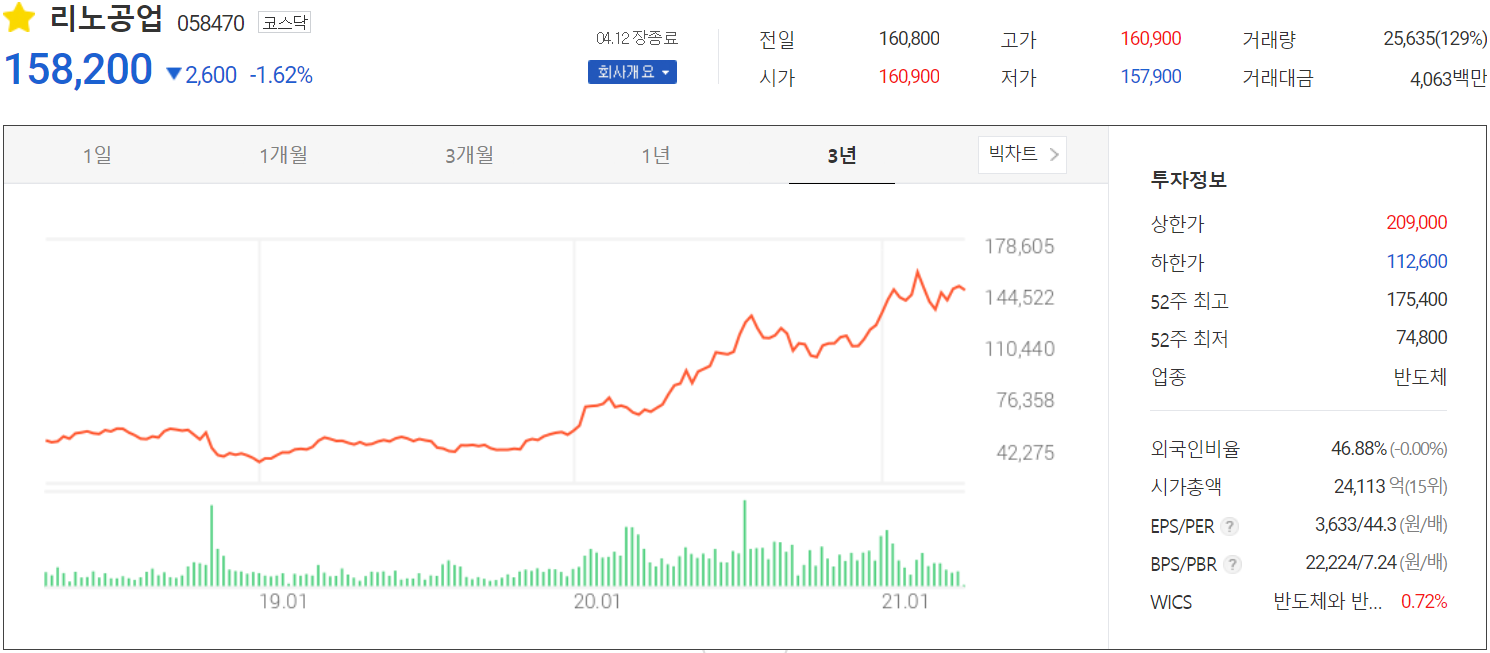This screenshot has height=653, width=1490.
Task: Click the 19.01 date marker on chart
Action: 282,602
